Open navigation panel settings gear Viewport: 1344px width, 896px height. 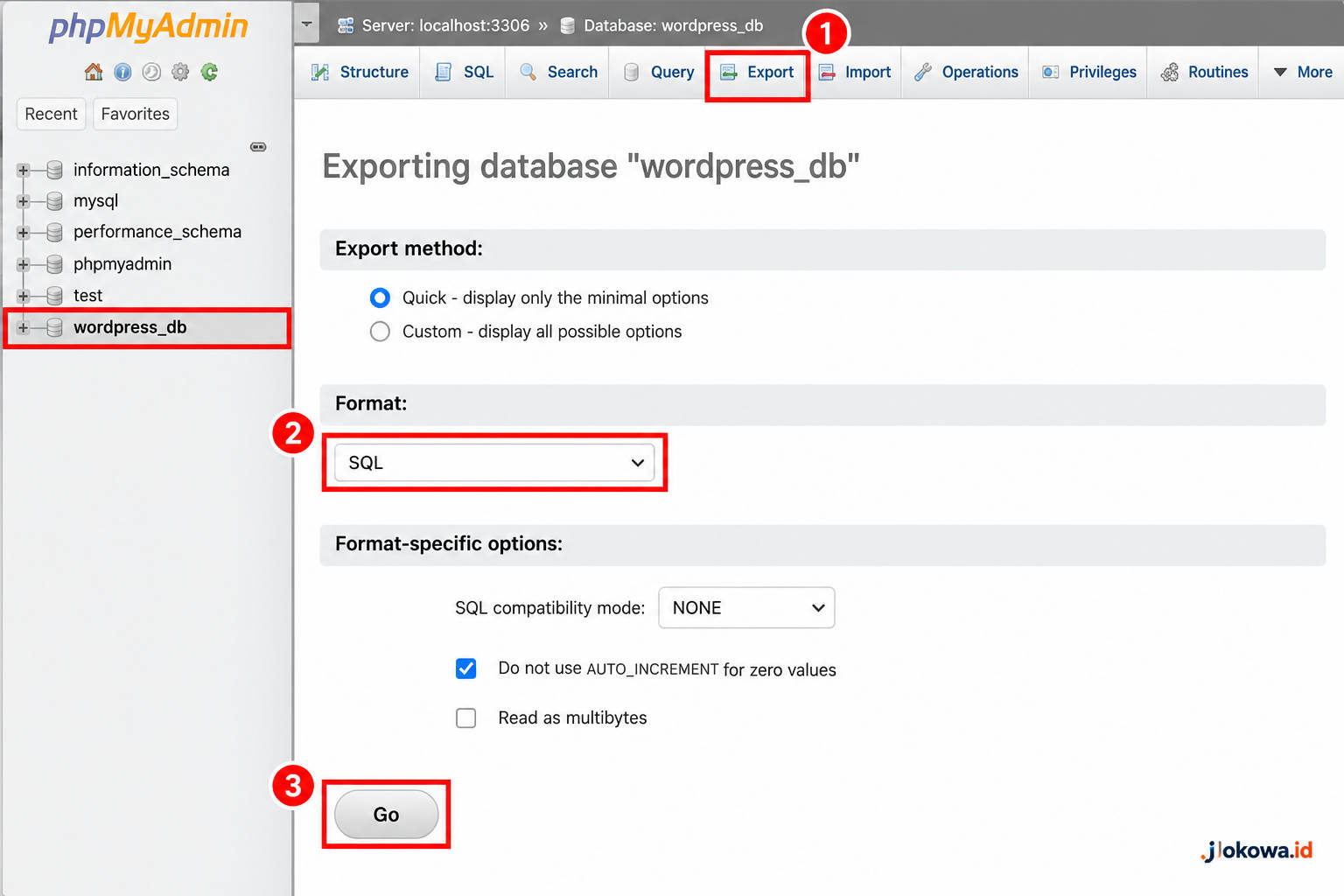[180, 72]
